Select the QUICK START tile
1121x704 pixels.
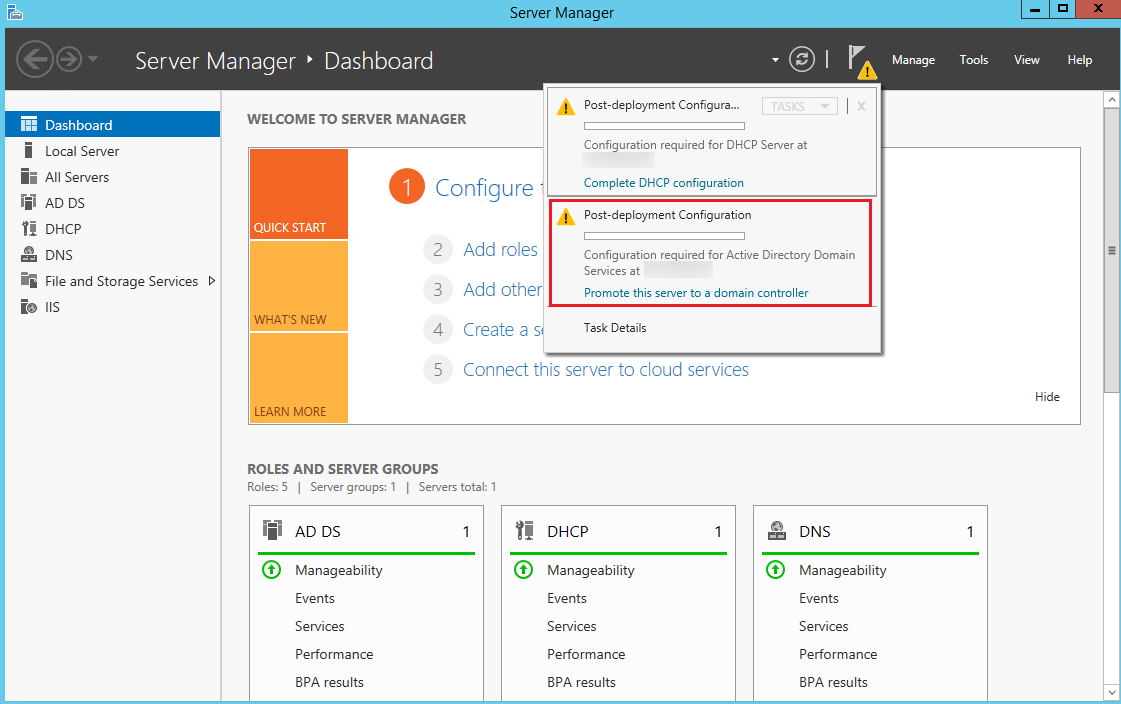[299, 194]
